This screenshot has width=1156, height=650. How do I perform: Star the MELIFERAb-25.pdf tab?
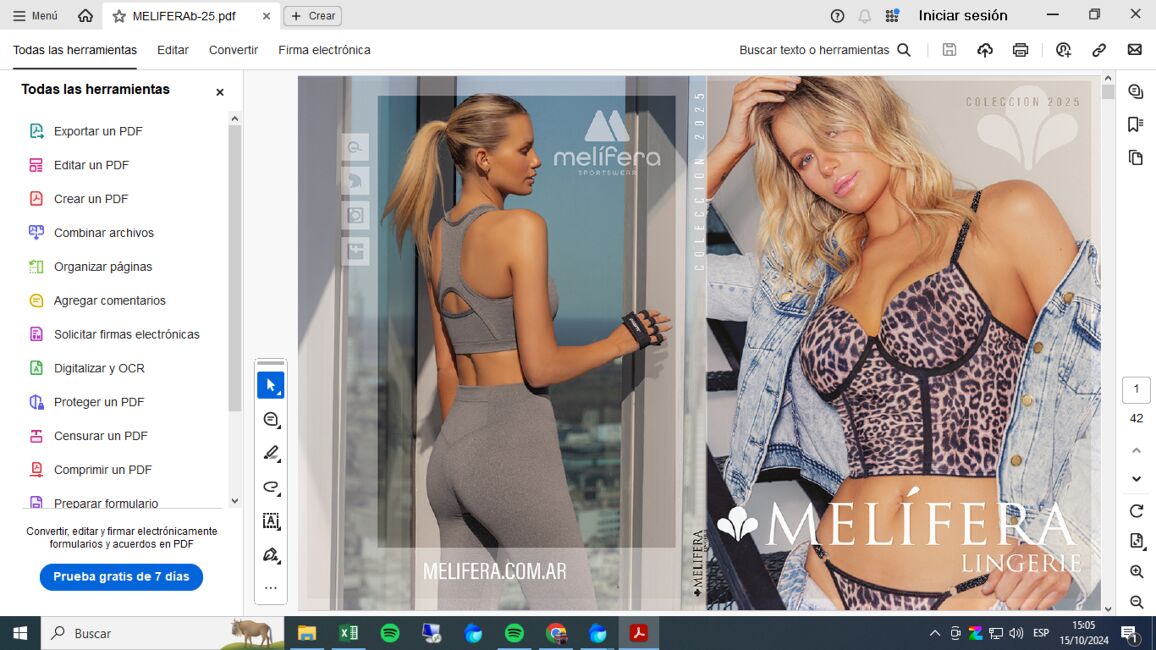(x=119, y=15)
